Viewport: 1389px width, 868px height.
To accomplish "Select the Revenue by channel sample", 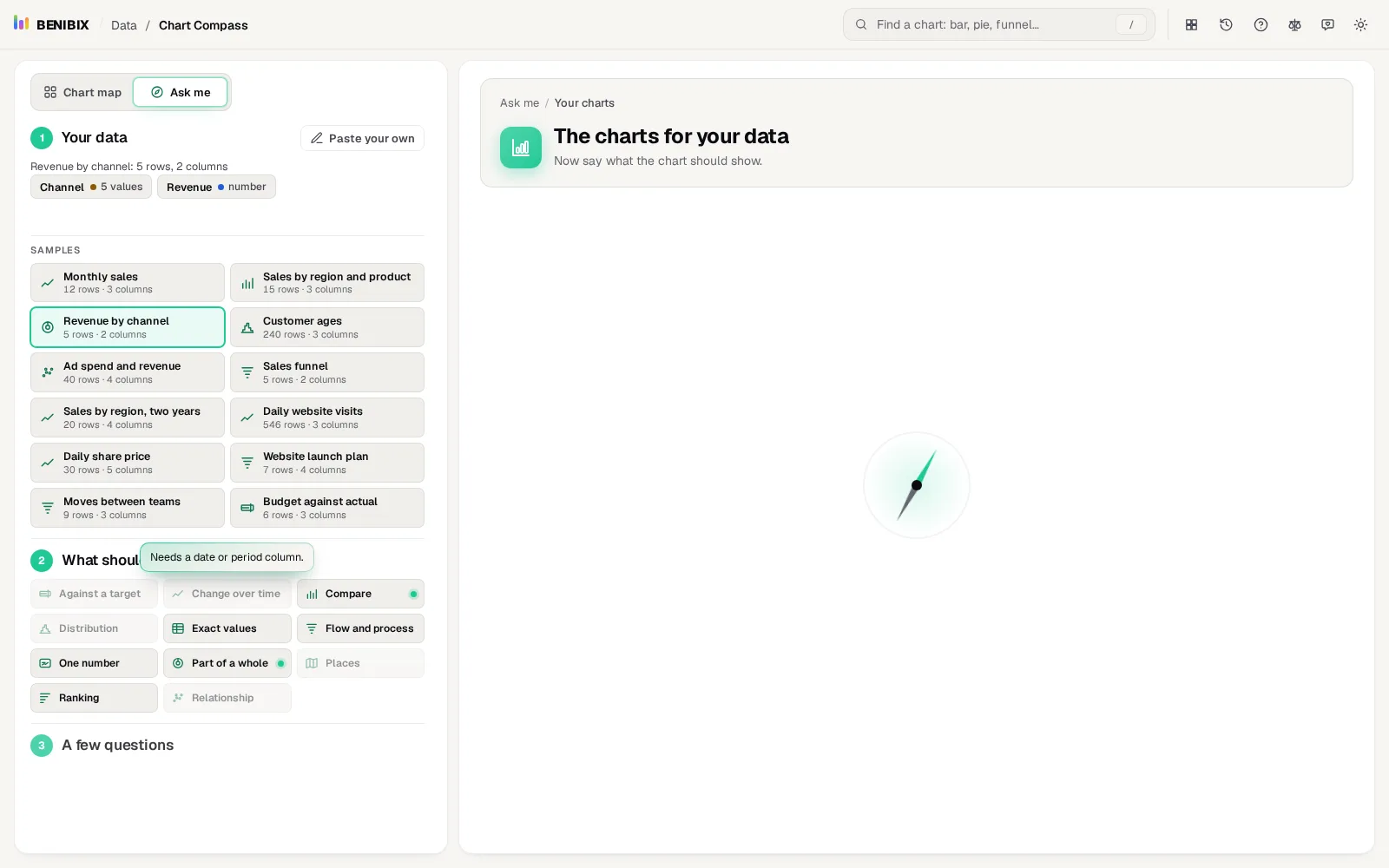I will coord(128,327).
